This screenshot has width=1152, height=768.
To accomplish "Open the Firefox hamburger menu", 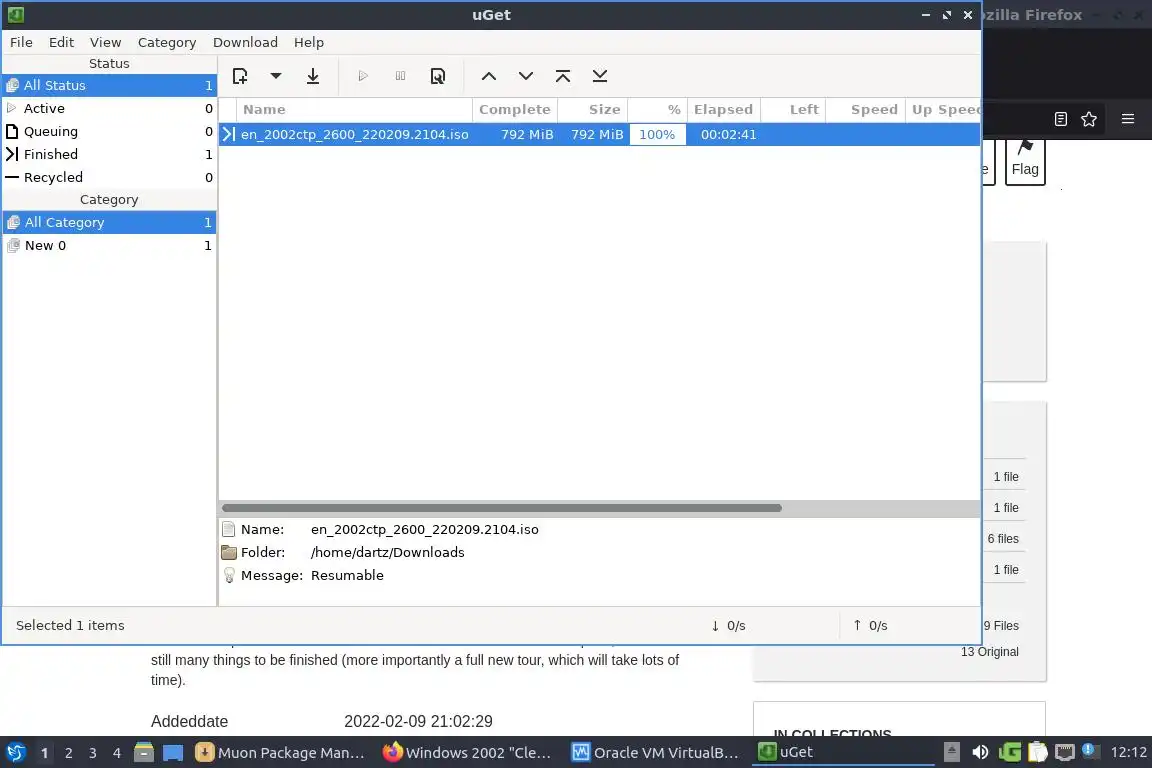I will [x=1128, y=119].
